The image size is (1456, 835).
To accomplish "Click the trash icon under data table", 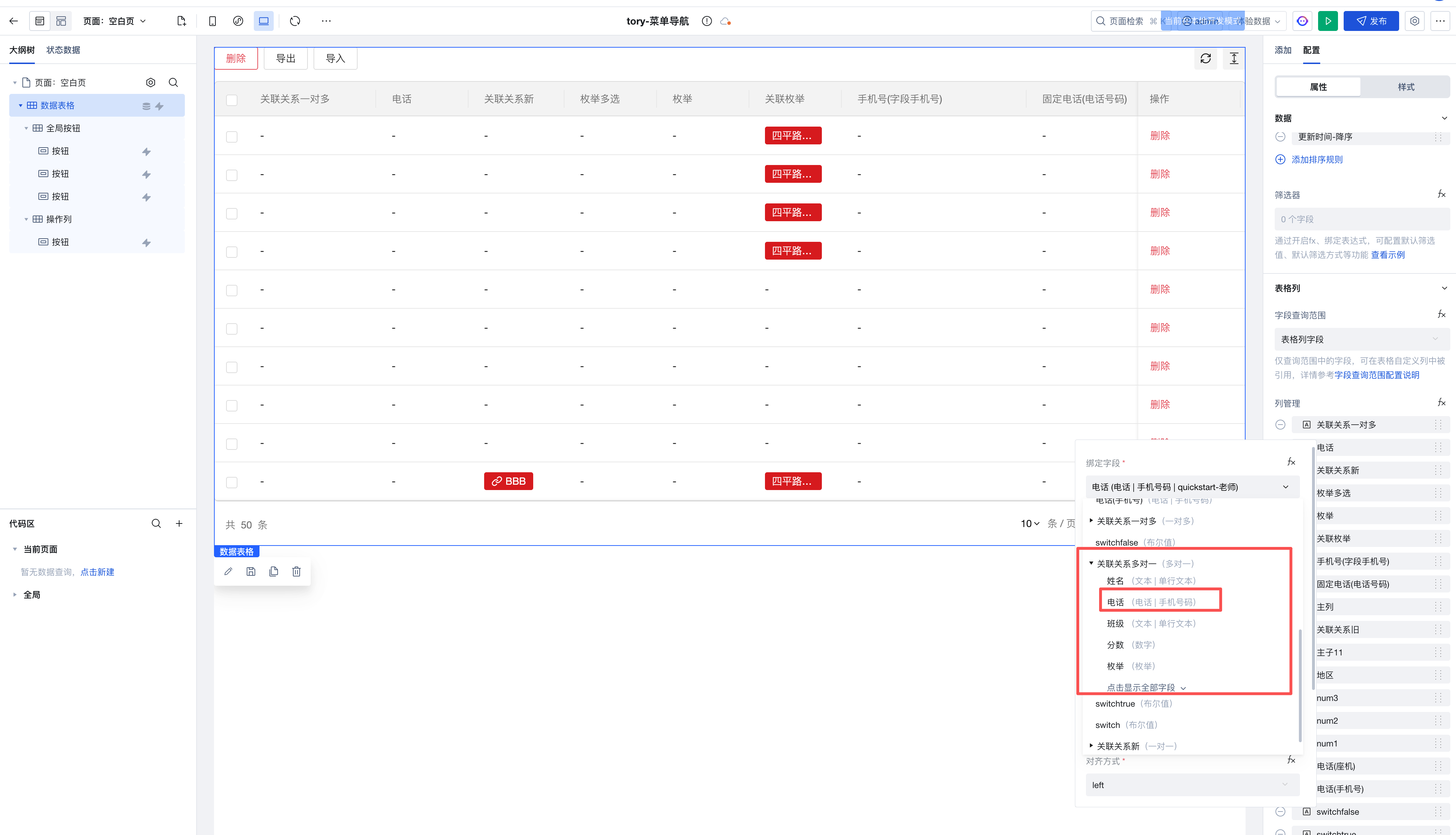I will coord(296,572).
